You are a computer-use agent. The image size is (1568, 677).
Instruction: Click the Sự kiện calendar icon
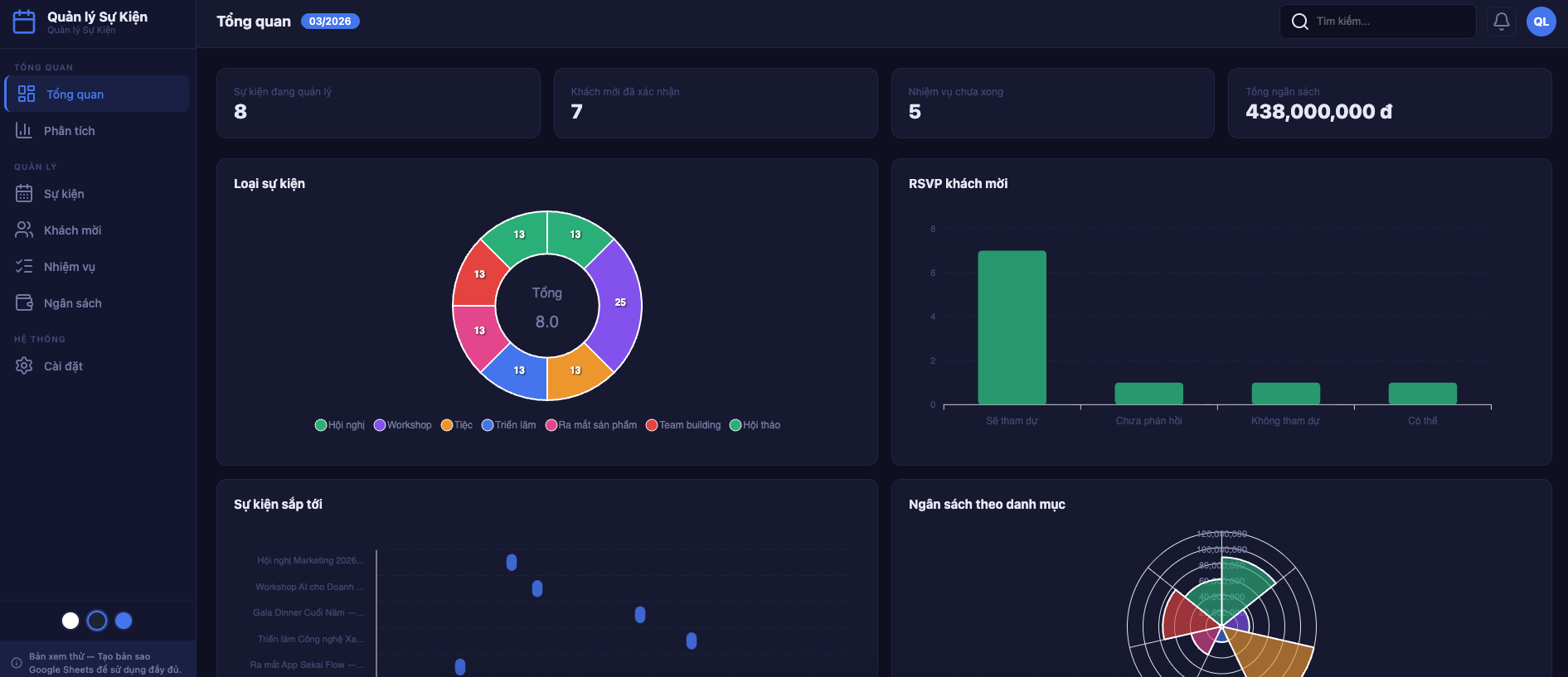24,194
